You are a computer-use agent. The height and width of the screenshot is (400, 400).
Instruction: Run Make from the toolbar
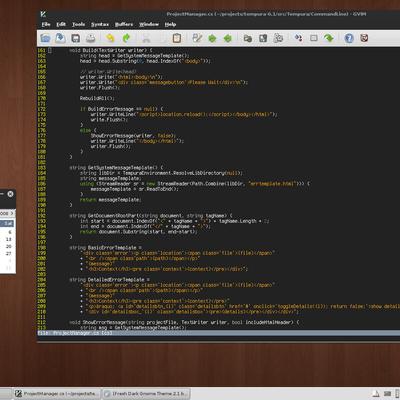298,38
